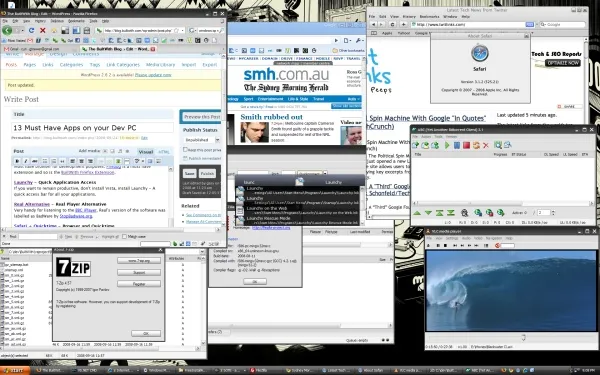Click the pause button in VLC media player
This screenshot has width=600, height=375.
click(438, 245)
